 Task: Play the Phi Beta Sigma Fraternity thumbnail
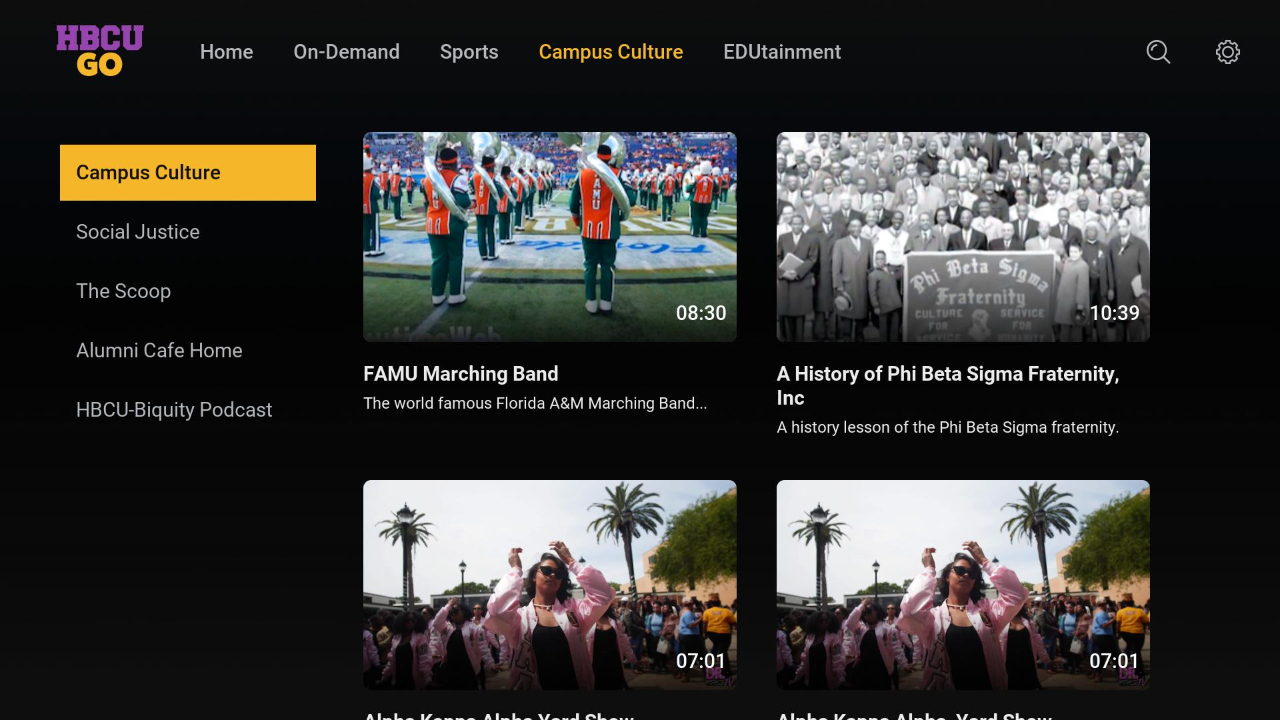click(x=963, y=237)
